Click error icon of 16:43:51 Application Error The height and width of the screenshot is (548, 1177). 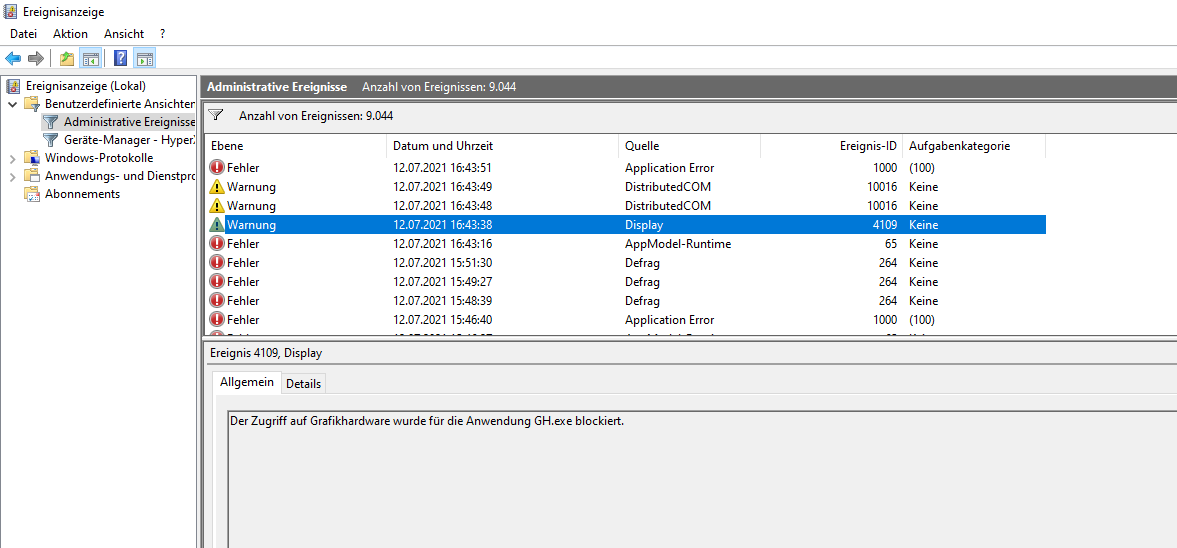point(217,167)
